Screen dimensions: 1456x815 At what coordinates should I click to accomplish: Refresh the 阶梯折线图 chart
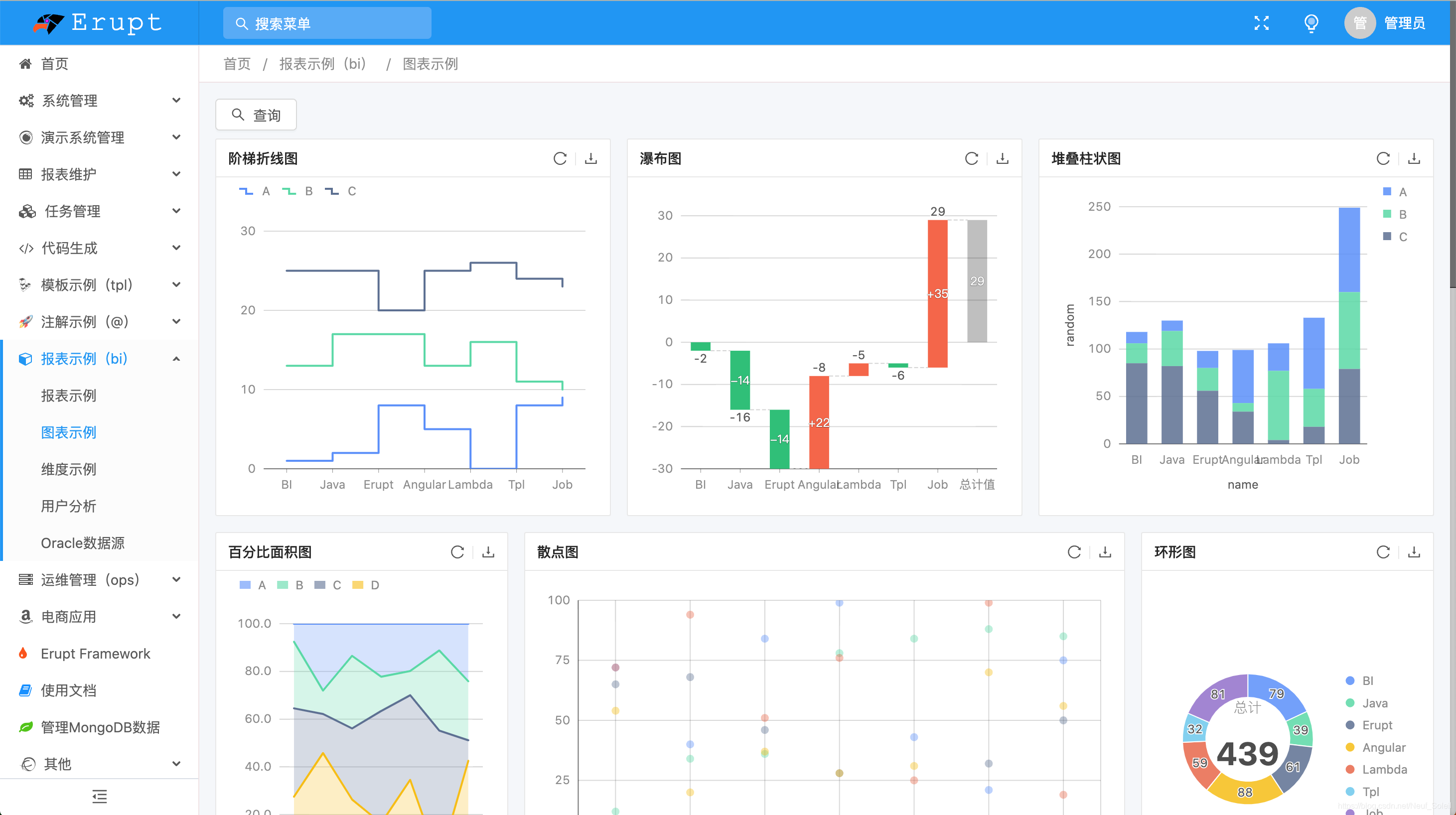(x=560, y=159)
